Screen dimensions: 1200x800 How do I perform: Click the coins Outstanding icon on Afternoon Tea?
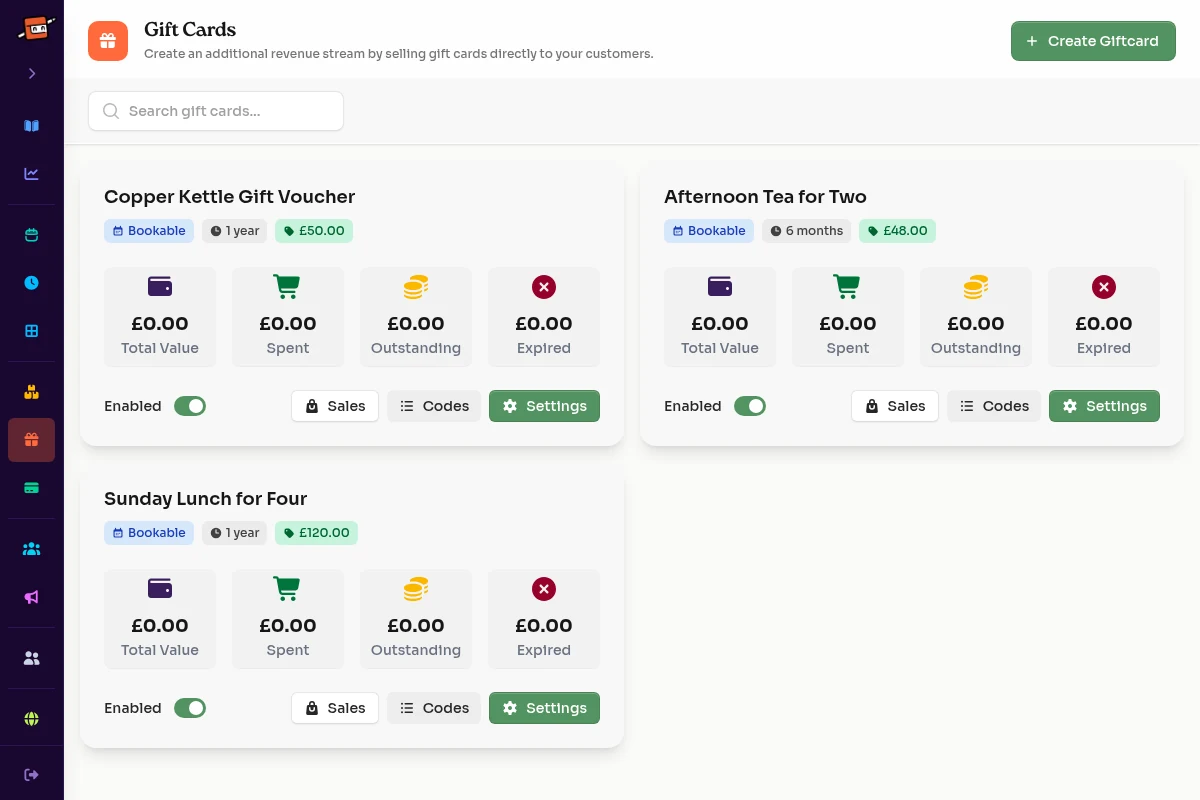click(x=976, y=287)
